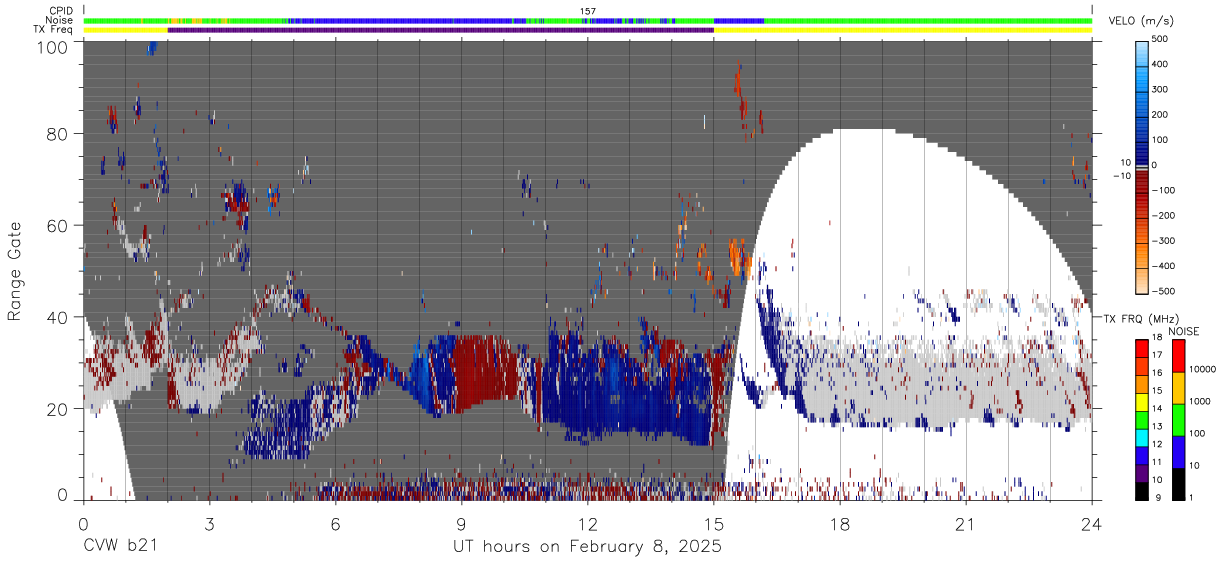Click the UT hours on February 8, 2025 title
Image resolution: width=1228 pixels, height=567 pixels.
tap(588, 547)
